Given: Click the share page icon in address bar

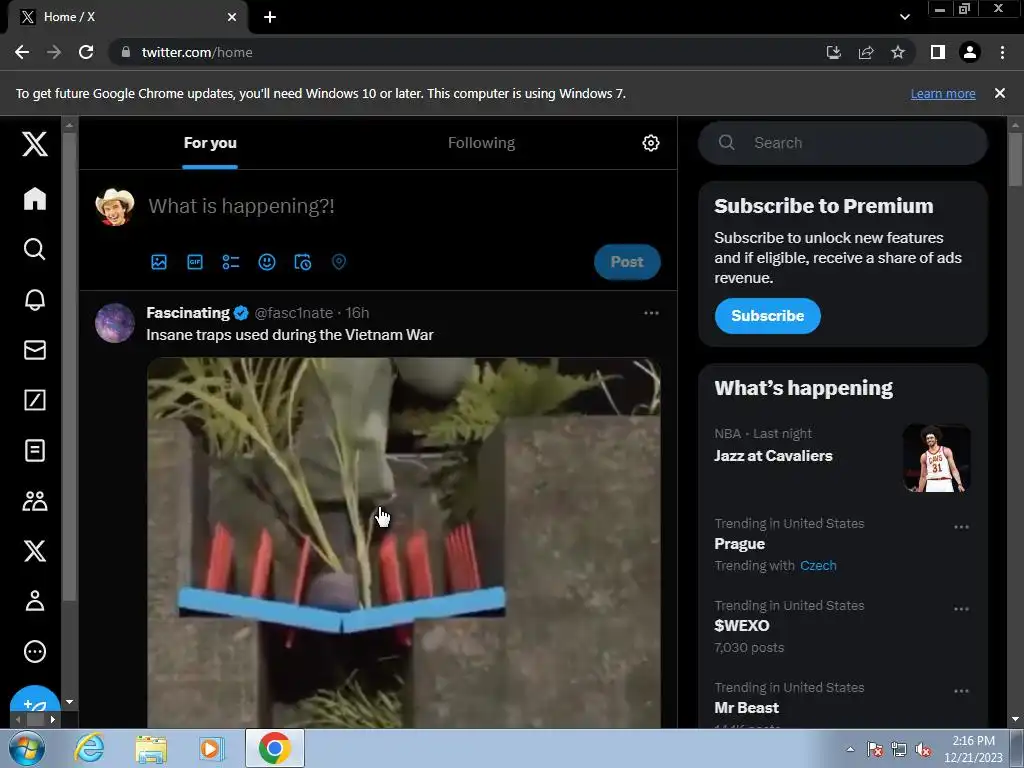Looking at the screenshot, I should point(866,52).
